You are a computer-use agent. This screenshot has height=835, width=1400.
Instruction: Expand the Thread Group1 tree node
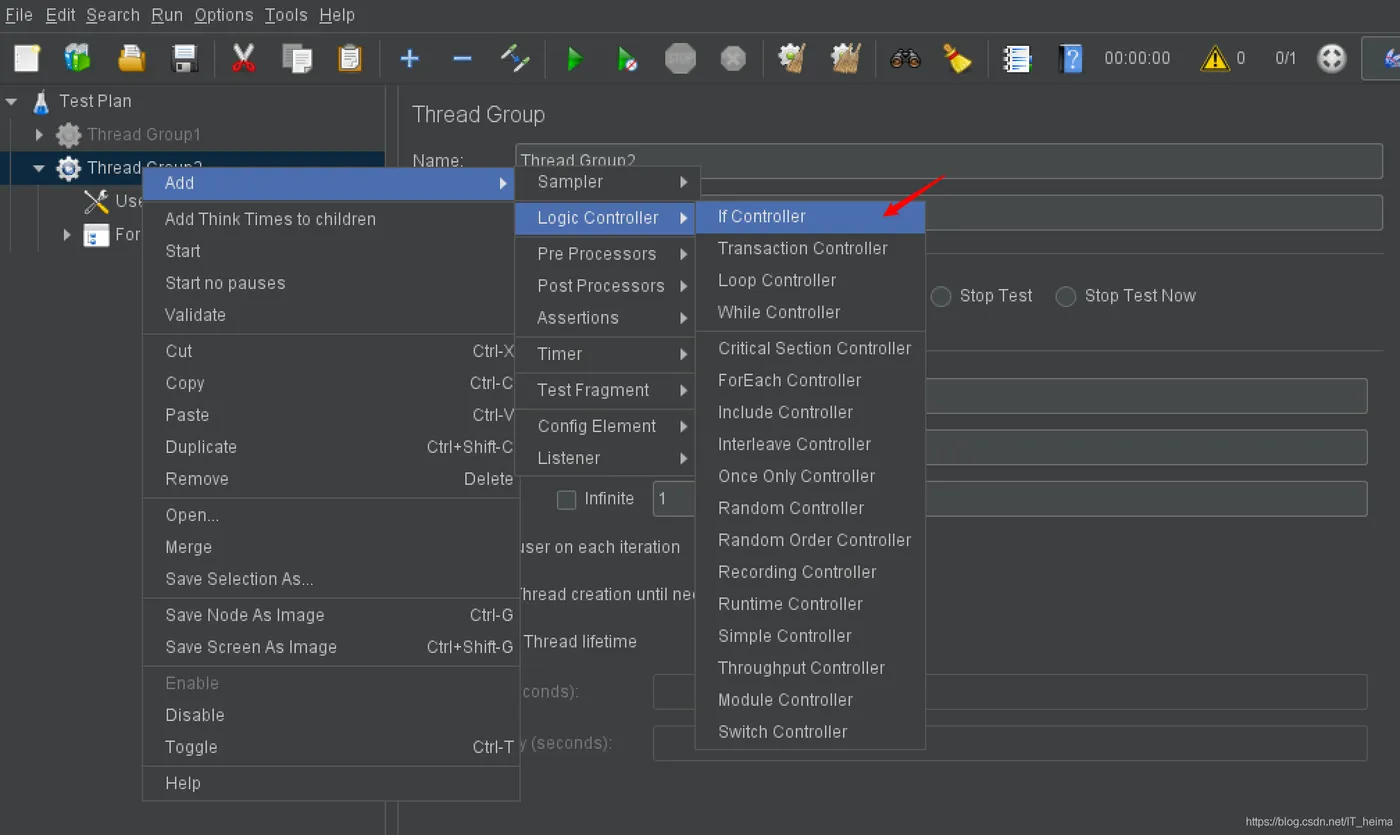pyautogui.click(x=39, y=134)
